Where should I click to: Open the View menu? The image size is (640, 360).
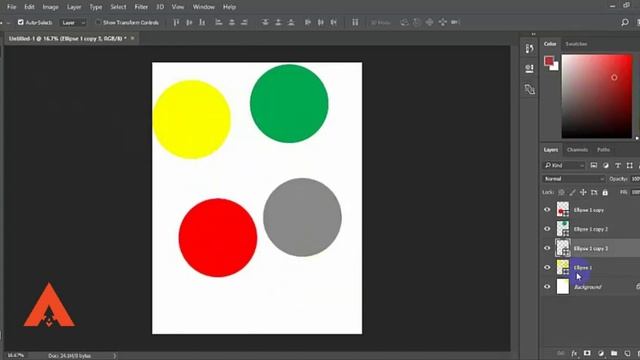click(x=178, y=7)
